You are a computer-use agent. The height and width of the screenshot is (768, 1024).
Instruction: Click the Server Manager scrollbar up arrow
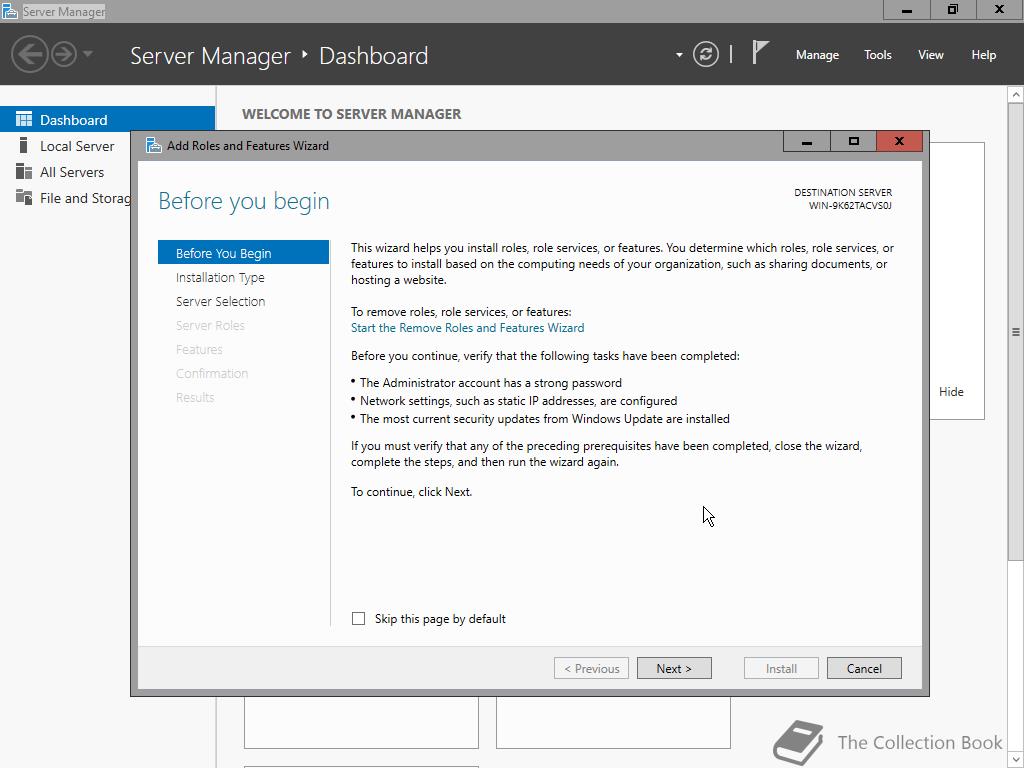click(1016, 95)
